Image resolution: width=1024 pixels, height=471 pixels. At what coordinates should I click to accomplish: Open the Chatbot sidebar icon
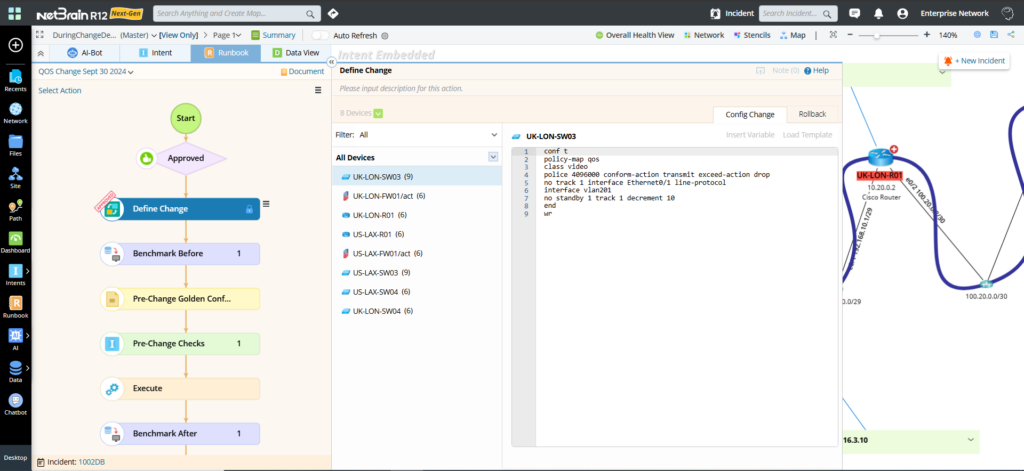(15, 403)
